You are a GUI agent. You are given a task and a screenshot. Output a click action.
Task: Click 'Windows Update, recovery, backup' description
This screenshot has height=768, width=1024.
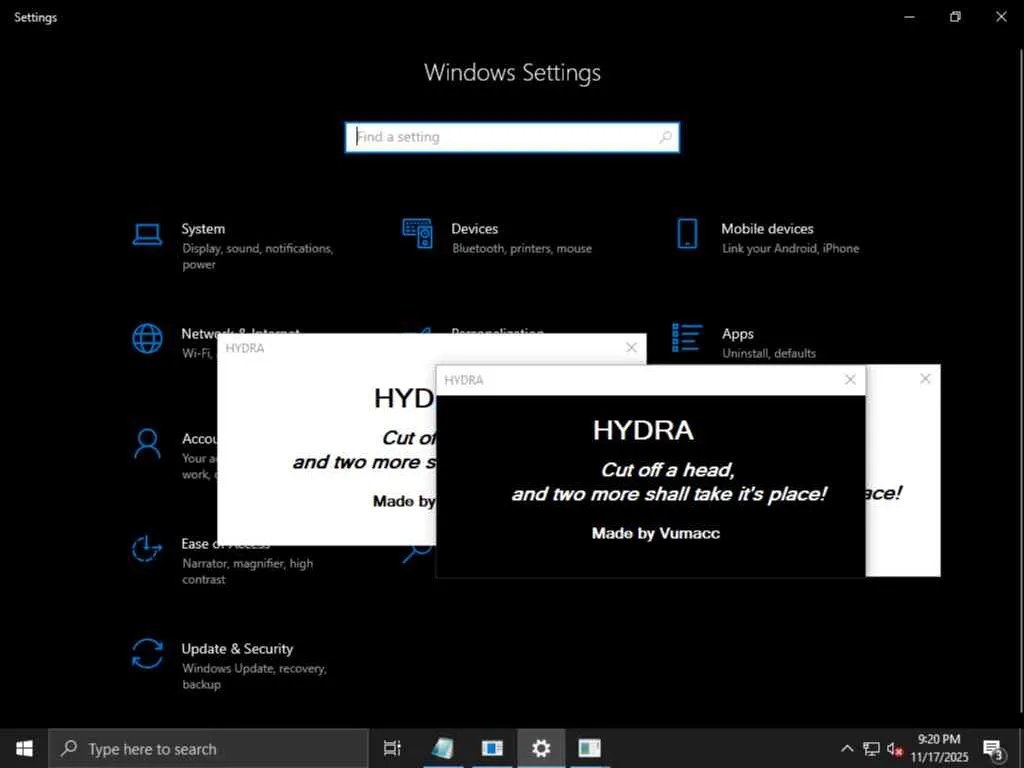pos(254,676)
